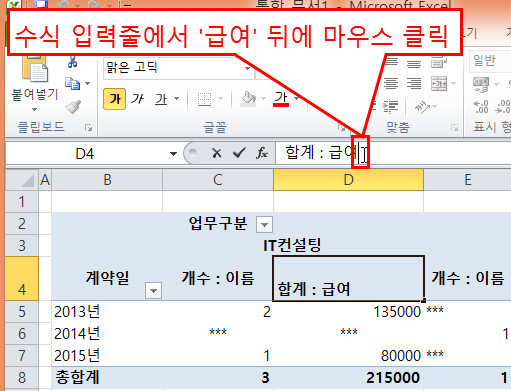Center align the cell text

click(x=391, y=83)
